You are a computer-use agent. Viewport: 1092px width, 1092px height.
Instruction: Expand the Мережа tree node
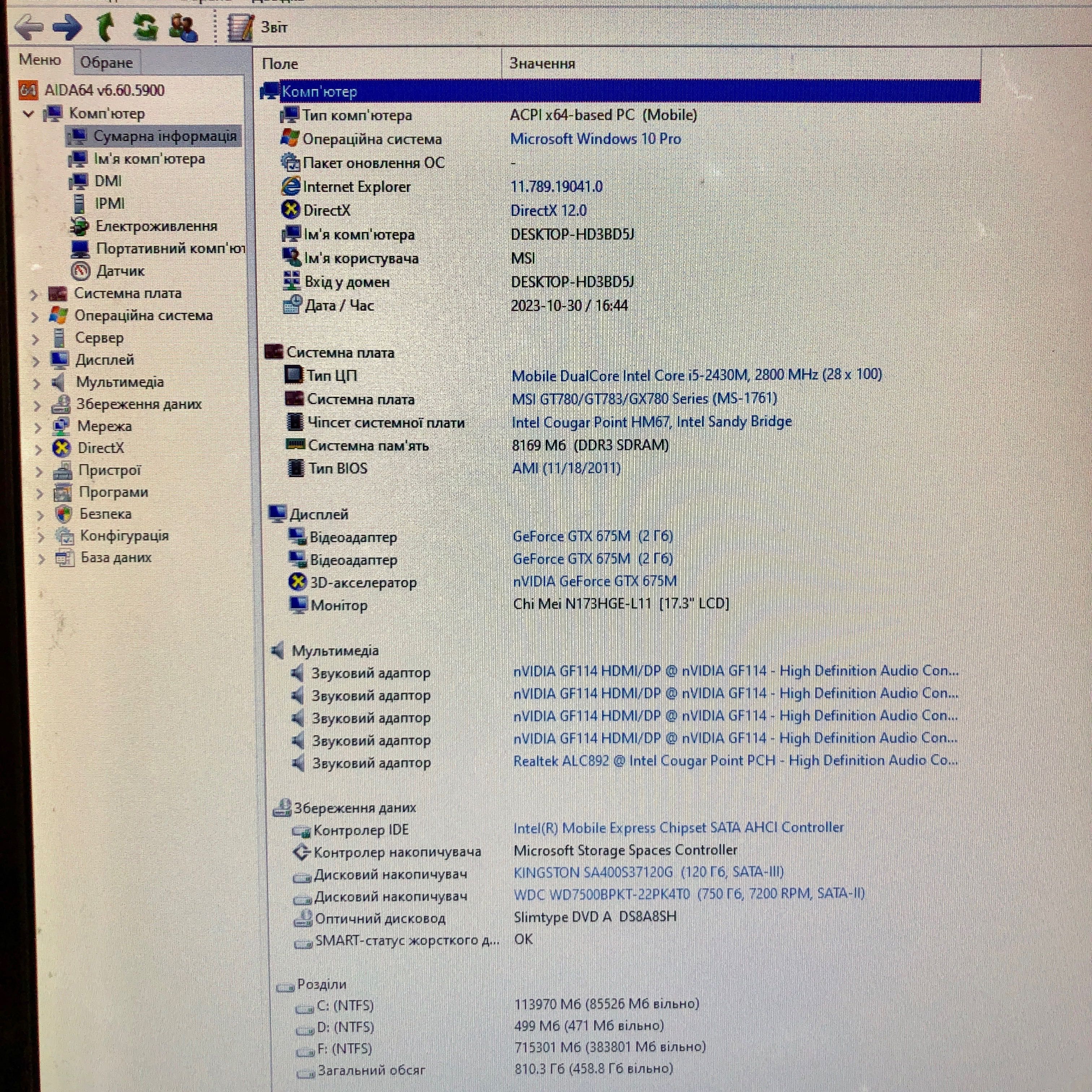[x=38, y=427]
